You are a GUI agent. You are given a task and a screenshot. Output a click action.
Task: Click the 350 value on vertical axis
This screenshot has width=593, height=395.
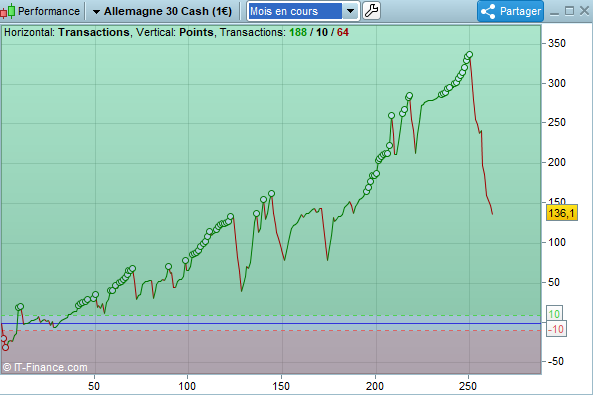(557, 43)
